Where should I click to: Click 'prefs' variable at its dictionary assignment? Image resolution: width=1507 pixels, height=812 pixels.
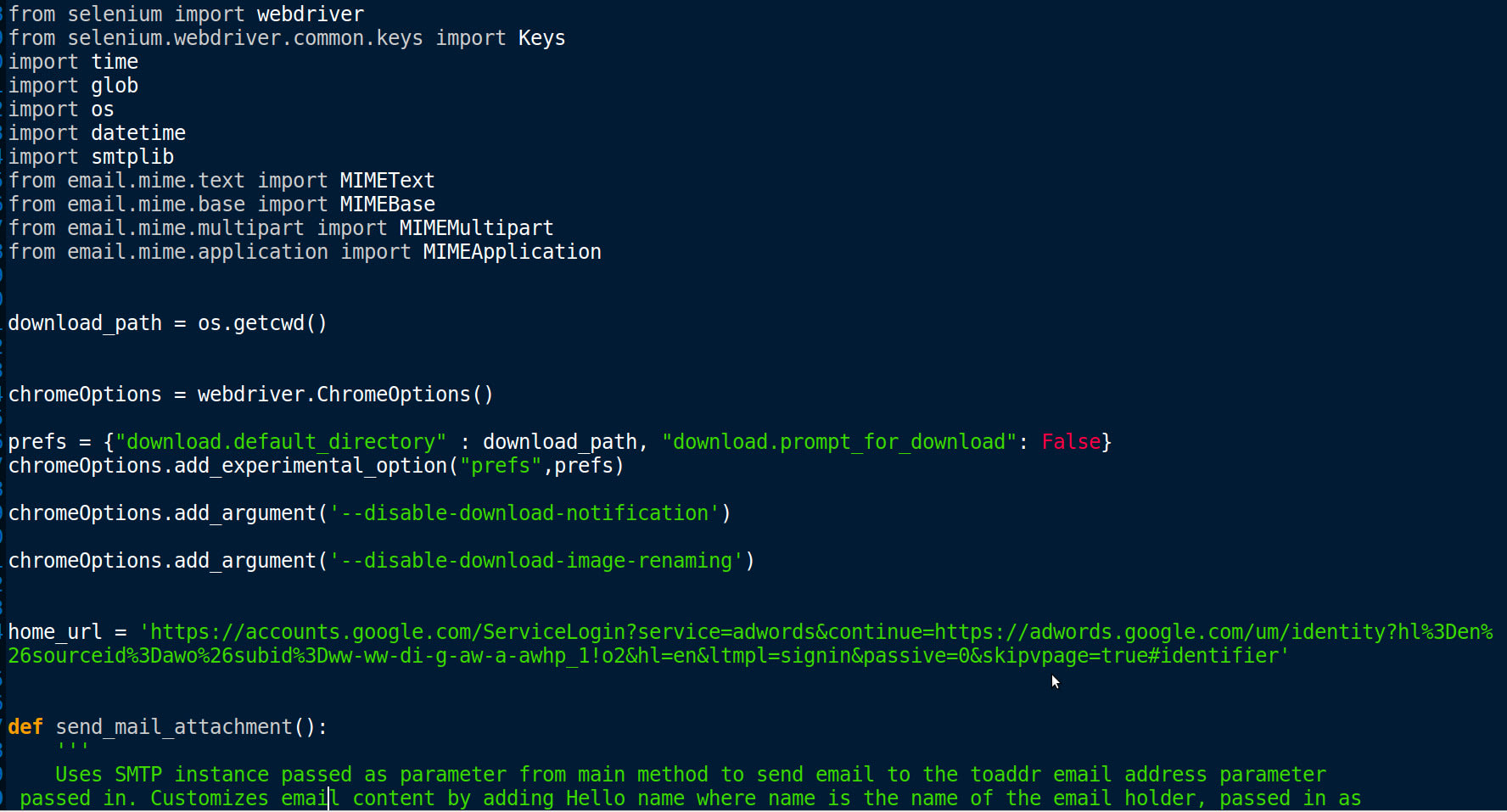pos(37,442)
